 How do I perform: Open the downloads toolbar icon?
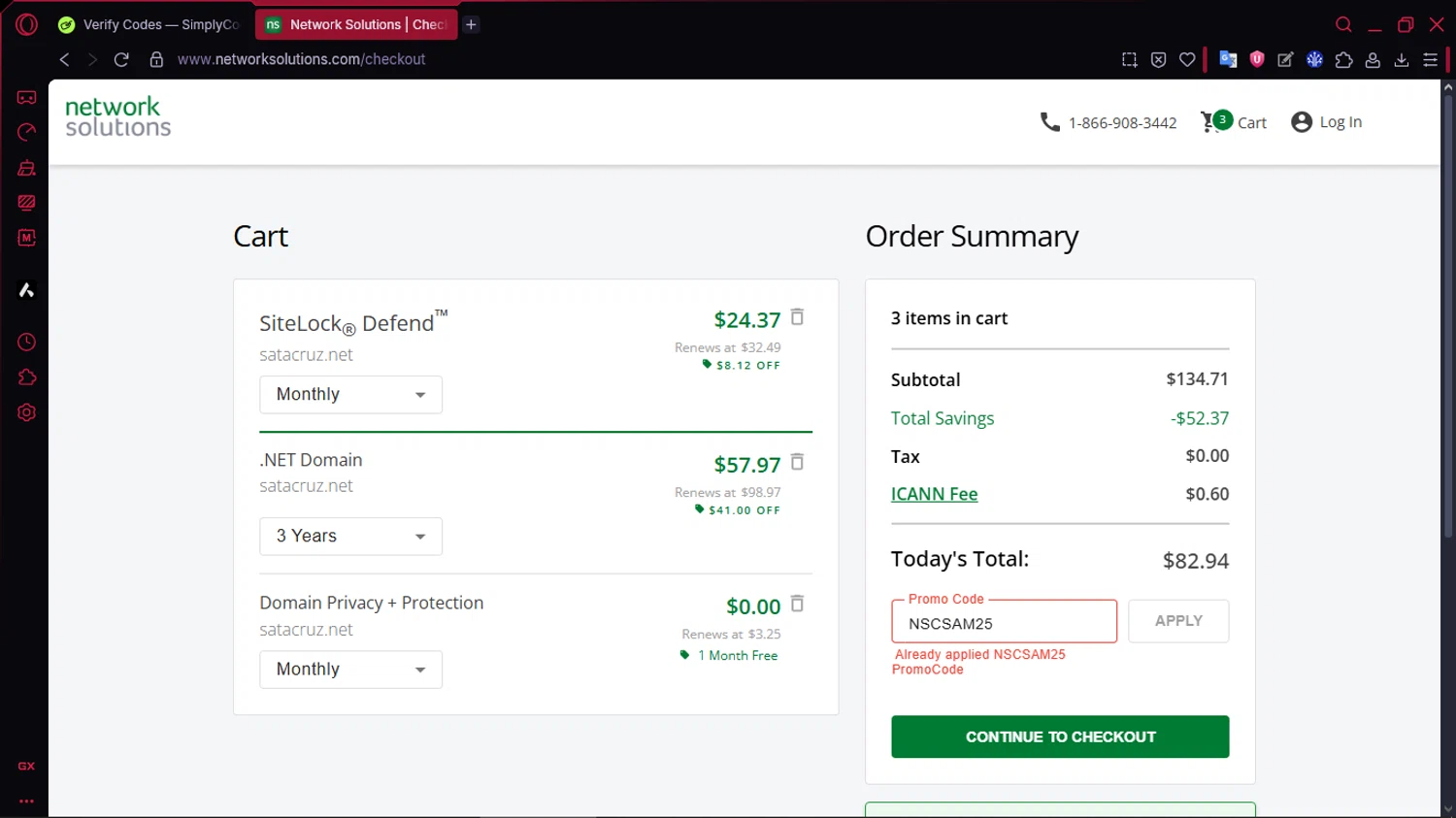1402,59
